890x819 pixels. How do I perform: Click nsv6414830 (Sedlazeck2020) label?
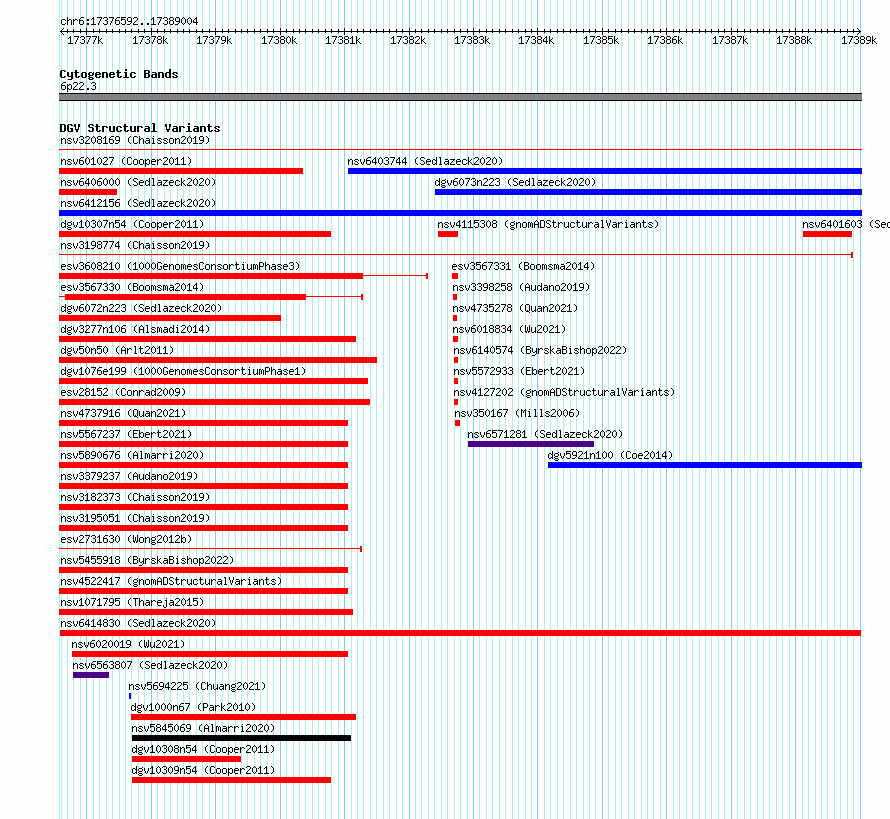pos(138,623)
